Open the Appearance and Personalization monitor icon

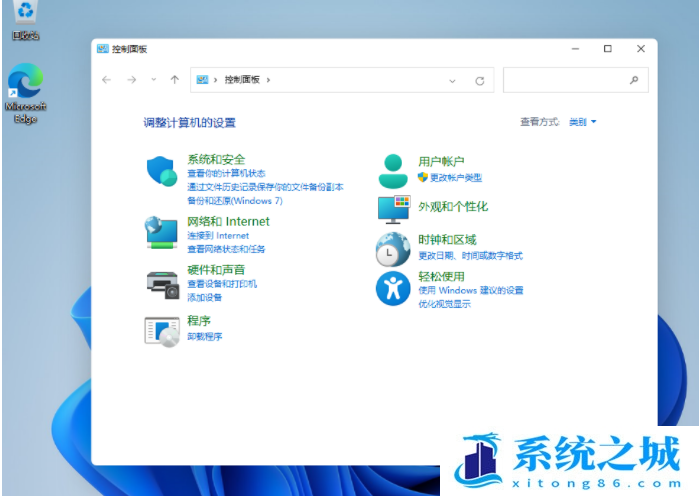click(393, 210)
